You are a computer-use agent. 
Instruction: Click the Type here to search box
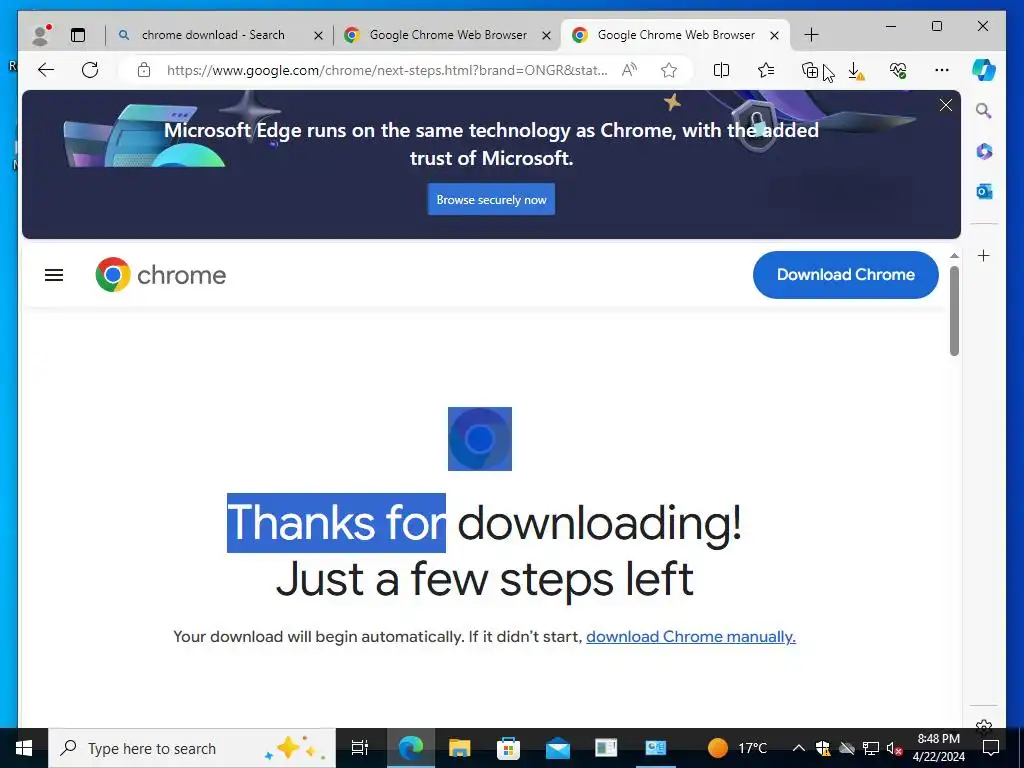[x=192, y=748]
